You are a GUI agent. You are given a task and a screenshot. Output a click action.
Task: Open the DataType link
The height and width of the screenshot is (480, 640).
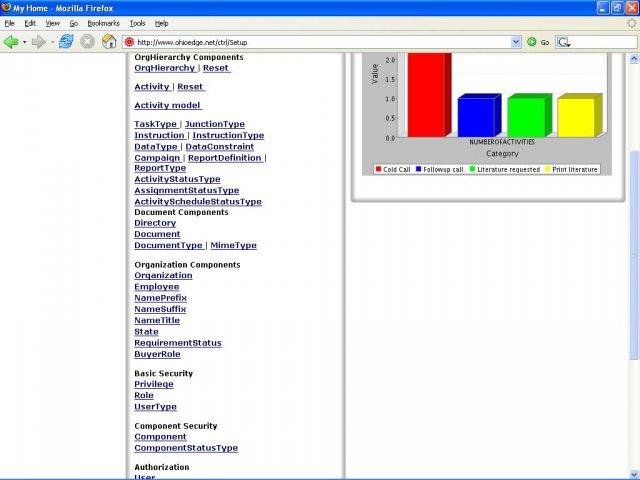coord(156,147)
